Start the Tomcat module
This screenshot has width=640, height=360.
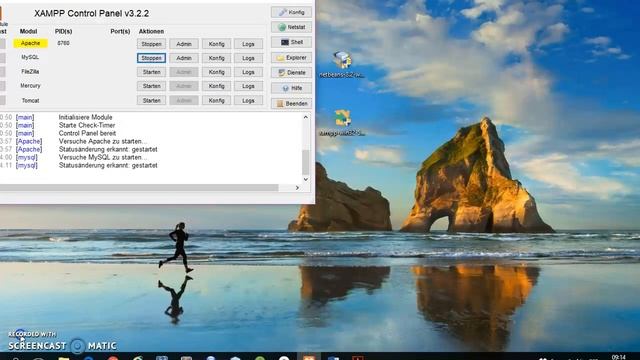pyautogui.click(x=151, y=100)
